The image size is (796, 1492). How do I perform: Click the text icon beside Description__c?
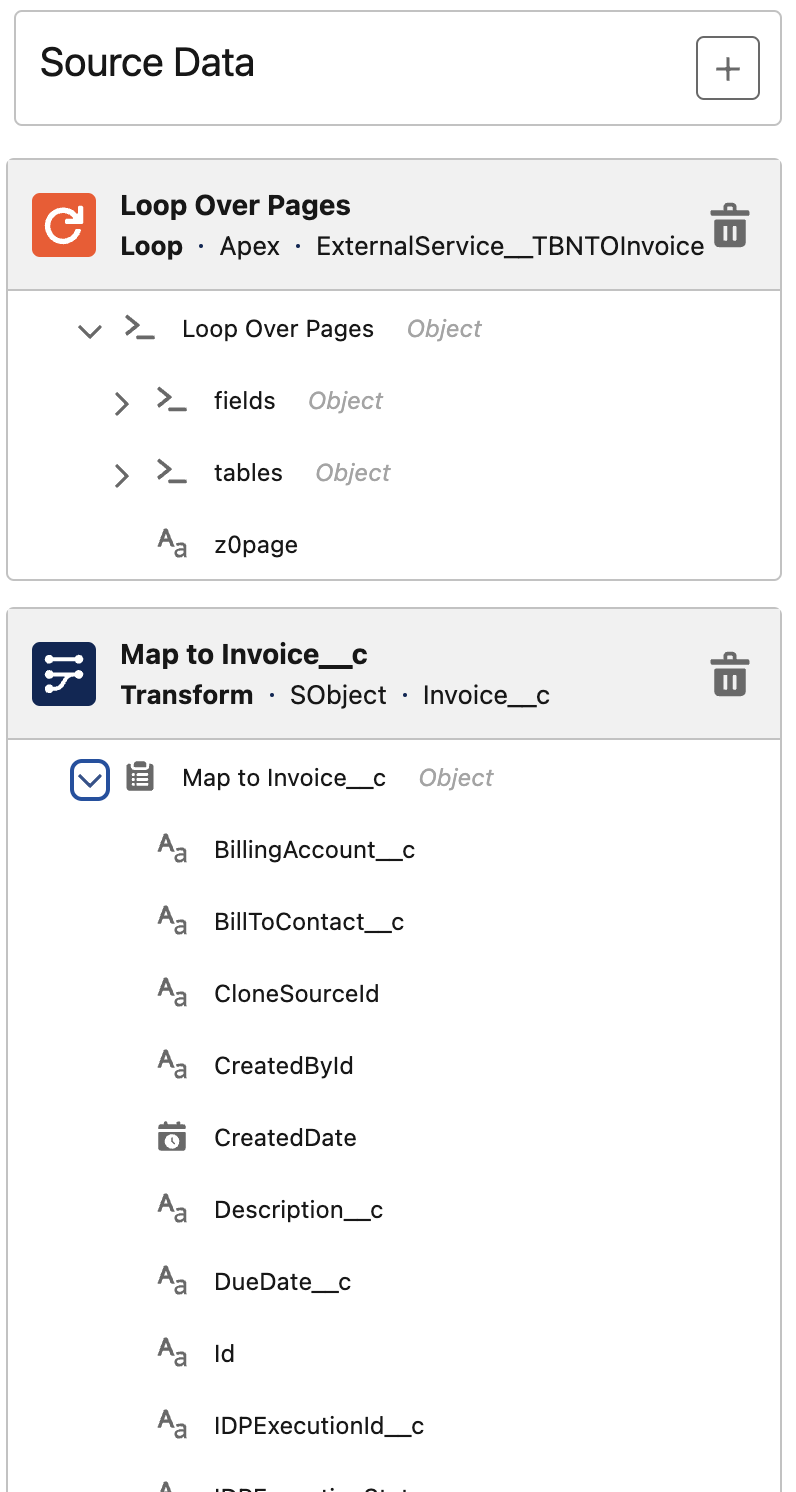172,1209
